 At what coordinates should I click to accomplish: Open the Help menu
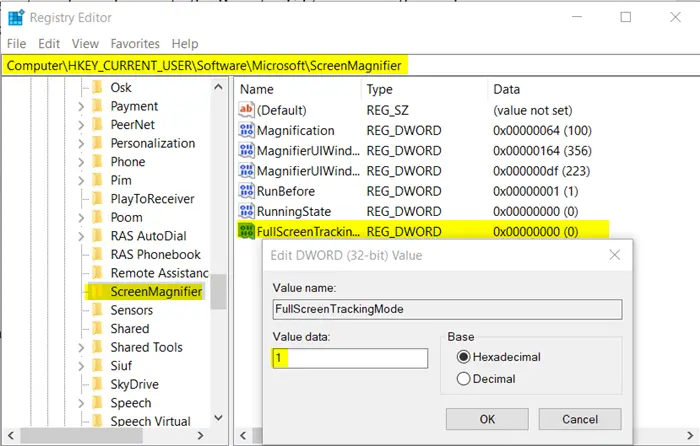[185, 44]
